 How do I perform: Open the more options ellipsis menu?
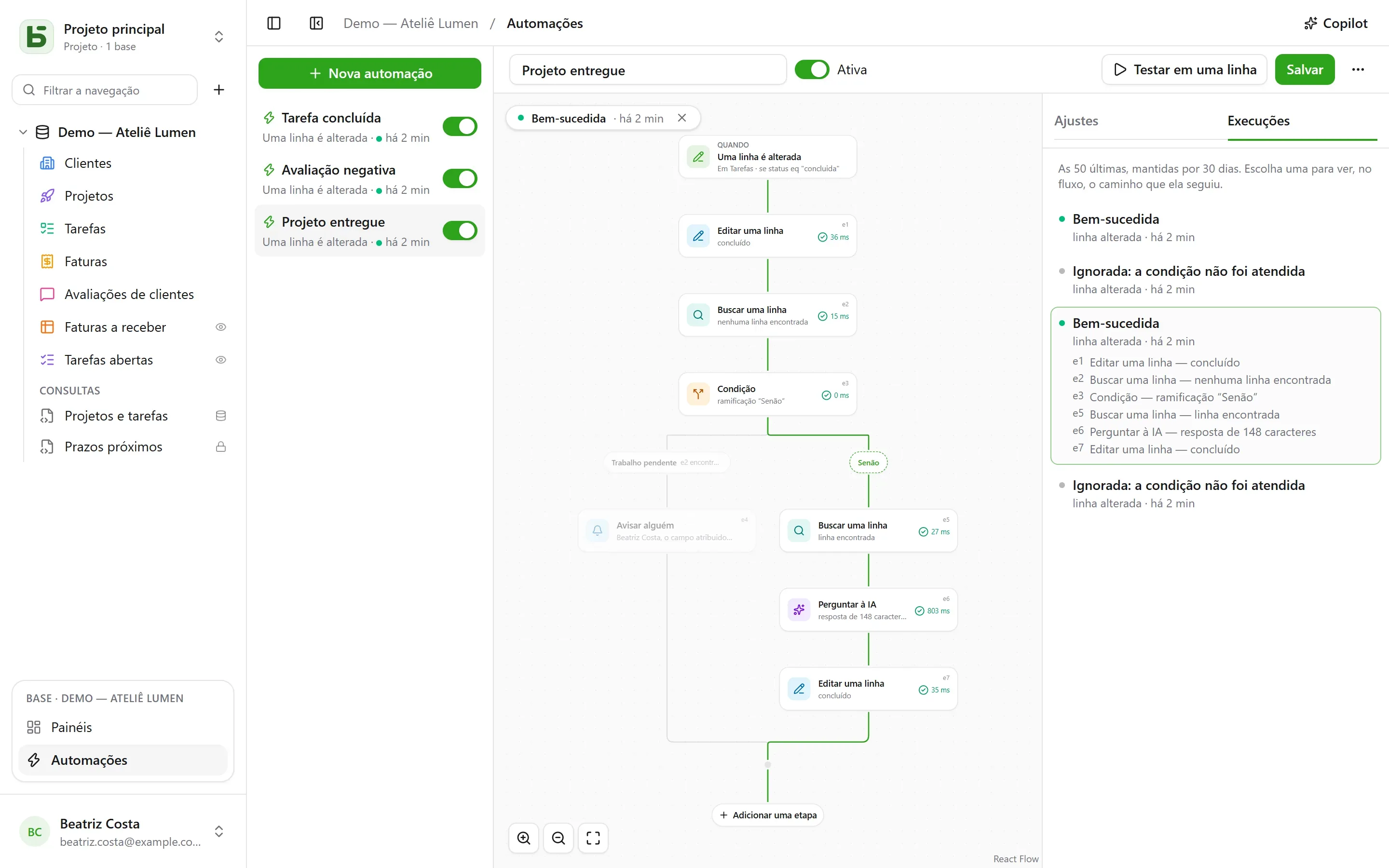pos(1358,69)
